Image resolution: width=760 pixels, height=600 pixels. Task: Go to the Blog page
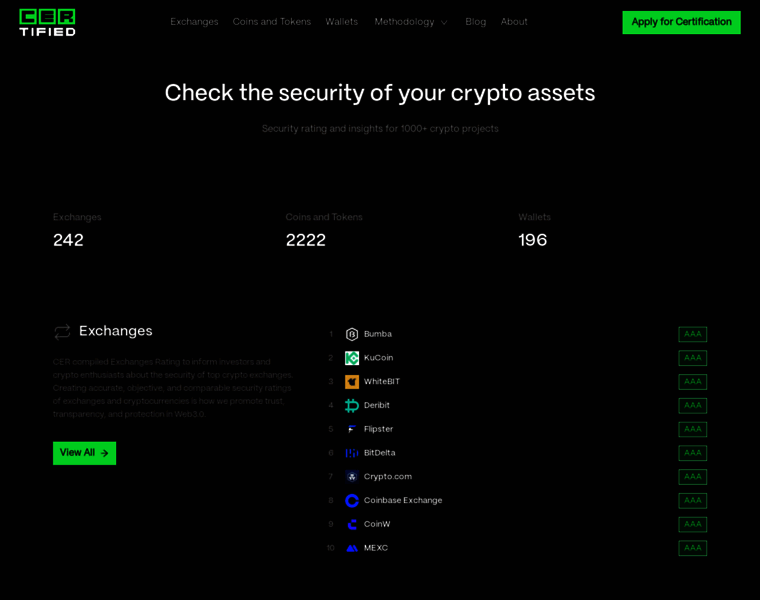[475, 22]
